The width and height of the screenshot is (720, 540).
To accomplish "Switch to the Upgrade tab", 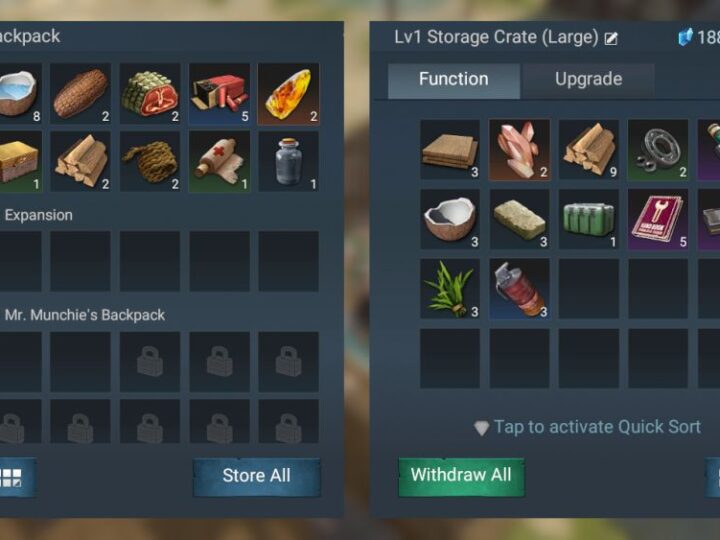I will coord(588,79).
